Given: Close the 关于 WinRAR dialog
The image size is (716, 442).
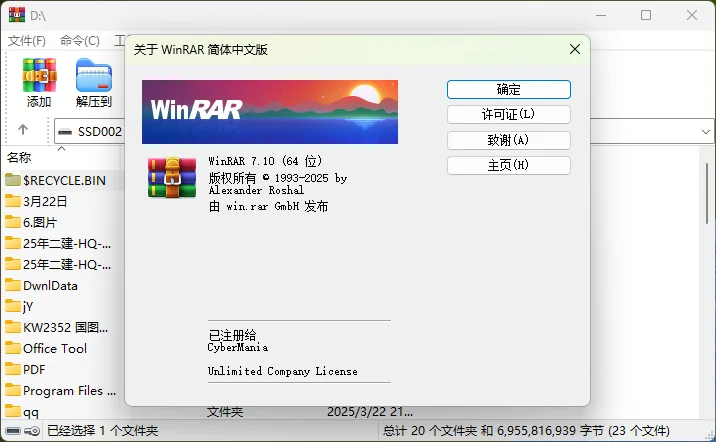Looking at the screenshot, I should click(x=574, y=49).
